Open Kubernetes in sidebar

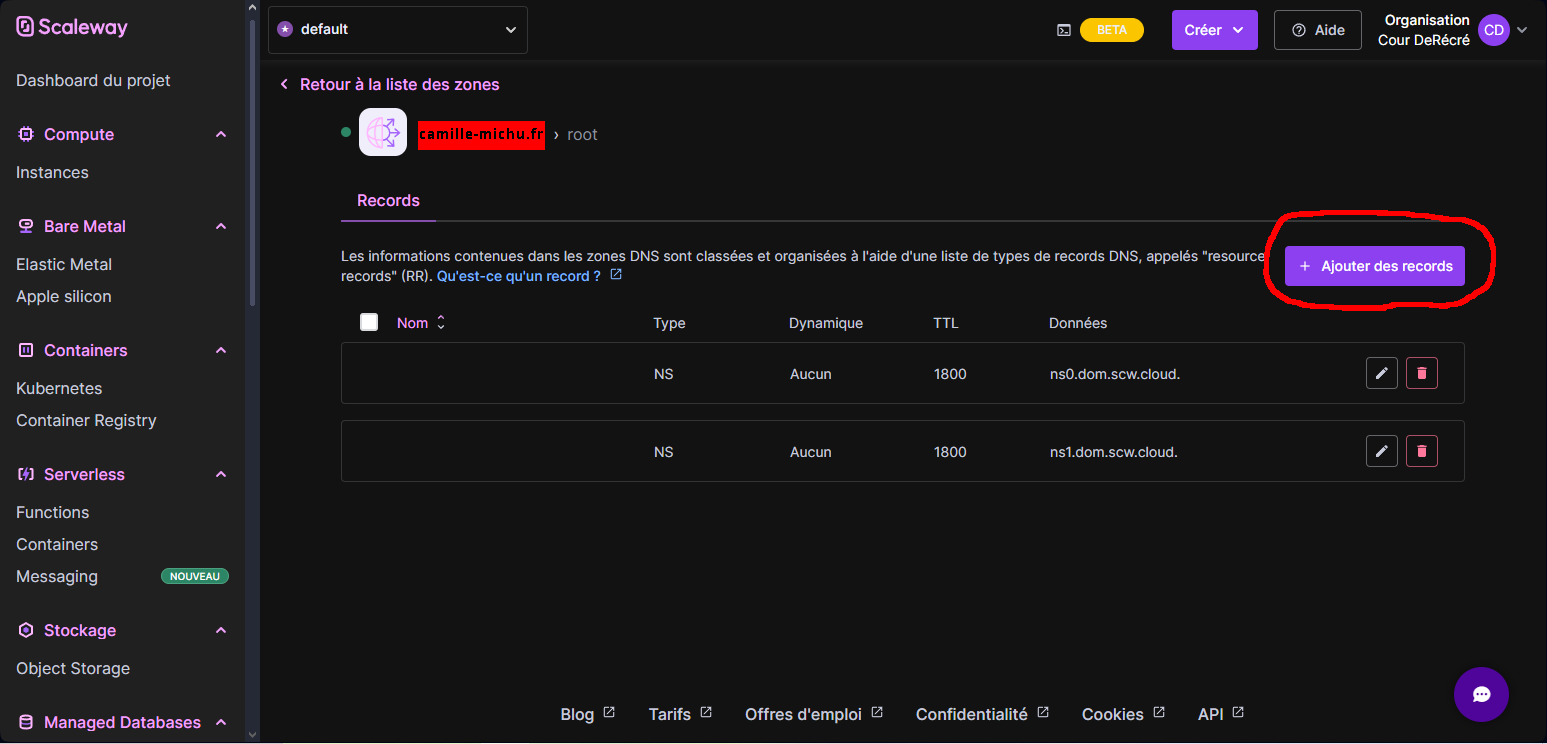click(x=59, y=389)
